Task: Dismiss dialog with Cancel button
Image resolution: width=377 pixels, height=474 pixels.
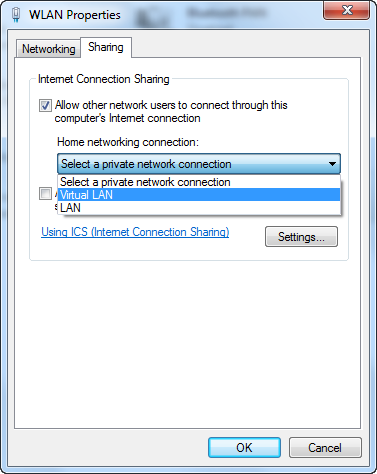Action: (x=325, y=448)
